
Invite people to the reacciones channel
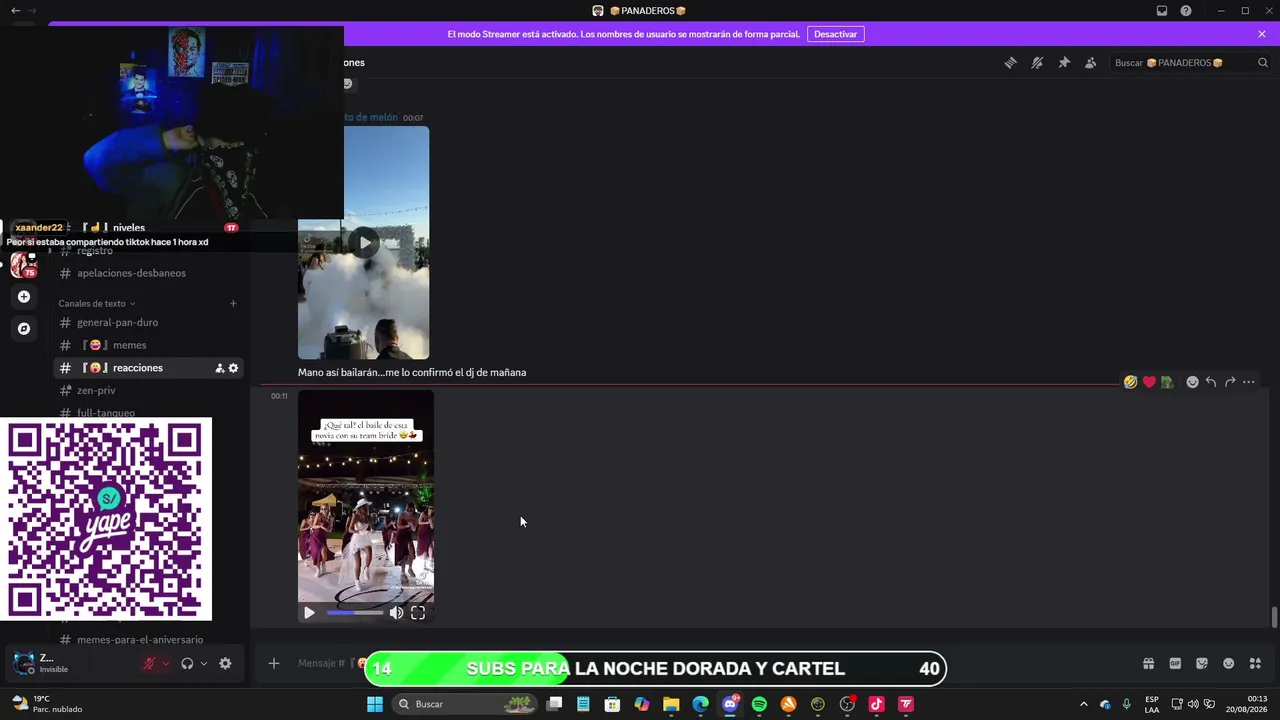coord(219,368)
